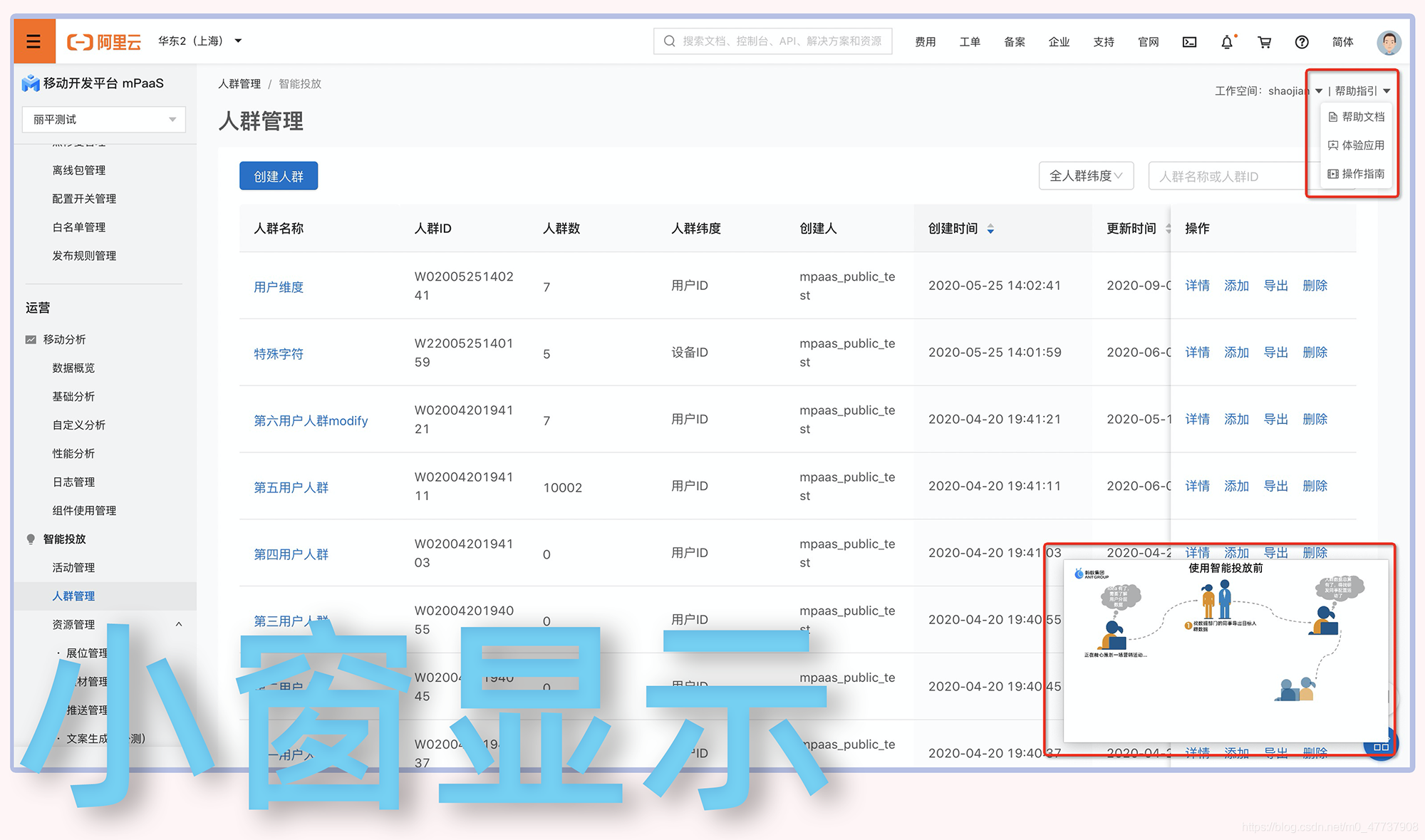This screenshot has width=1425, height=840.
Task: Open the orange hamburger menu
Action: 33,41
